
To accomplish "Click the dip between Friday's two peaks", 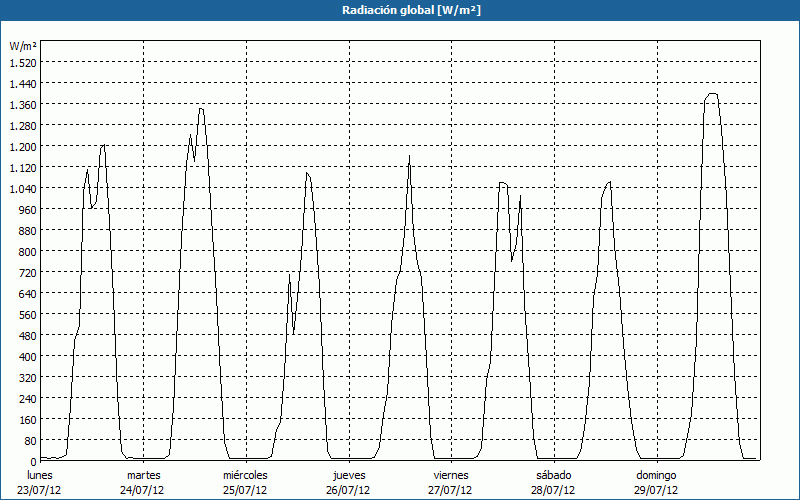I will click(512, 260).
